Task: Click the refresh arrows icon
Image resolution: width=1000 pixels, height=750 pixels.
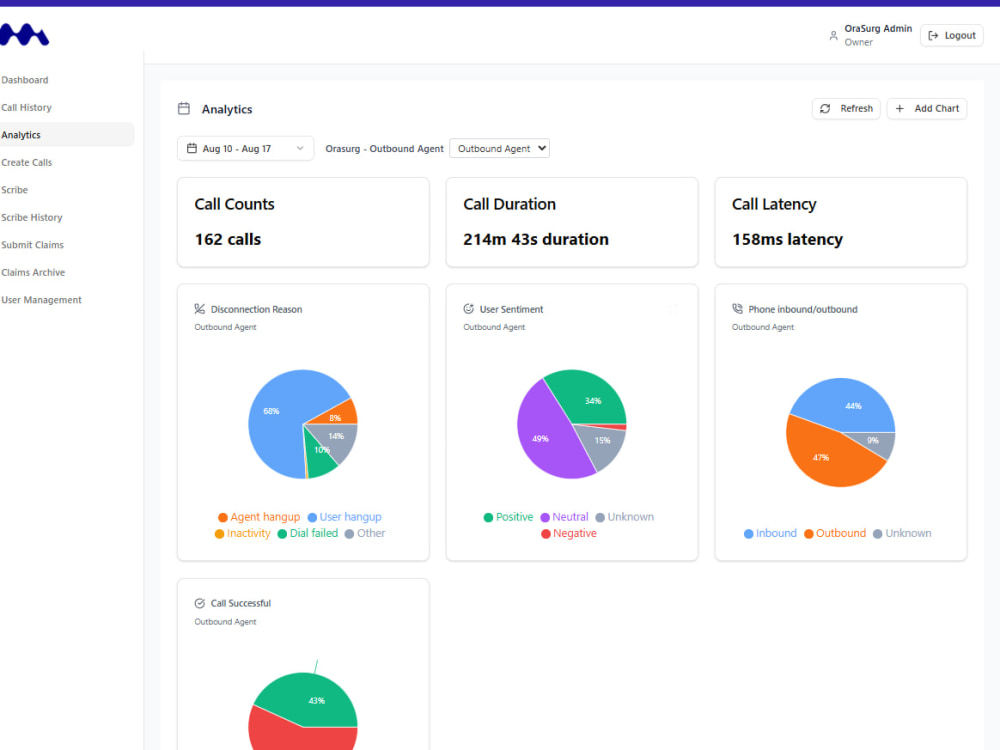Action: (x=825, y=108)
